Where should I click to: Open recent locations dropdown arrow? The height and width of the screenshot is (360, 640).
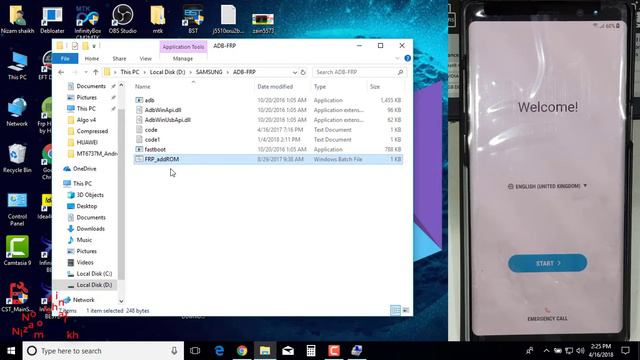coord(85,72)
